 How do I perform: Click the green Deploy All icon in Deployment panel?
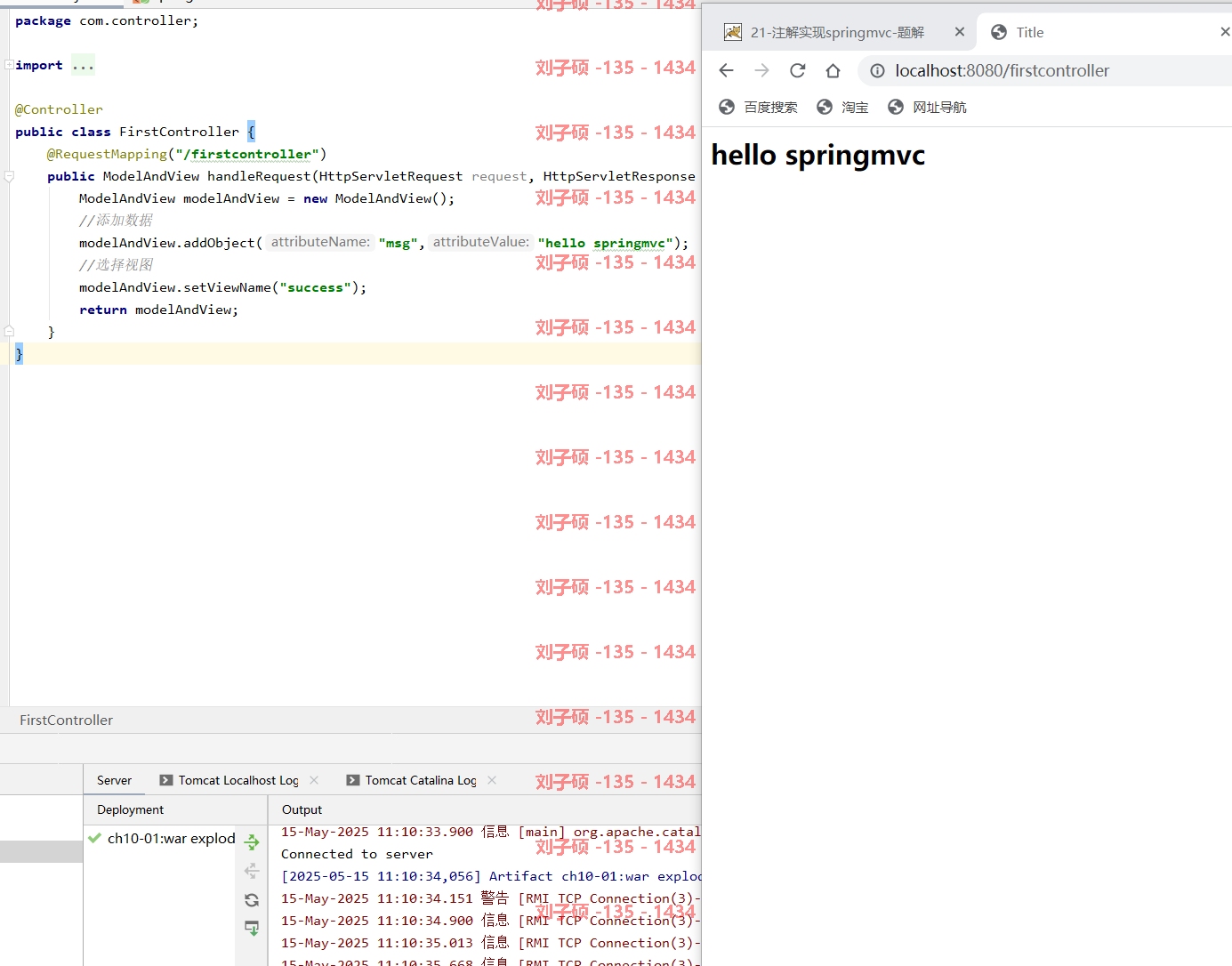click(x=252, y=841)
